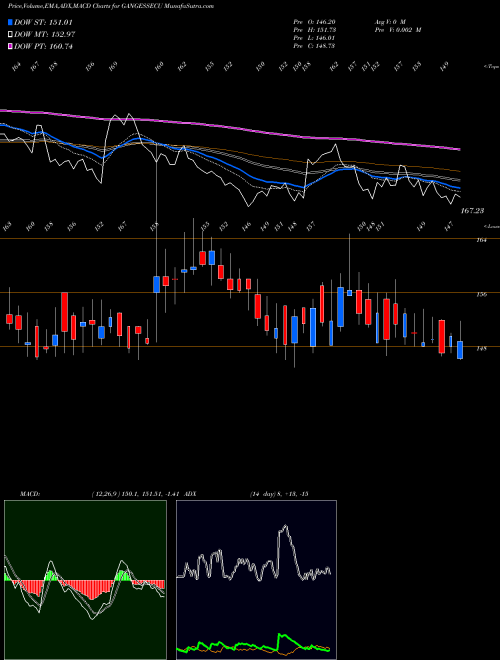Click the 'Pre C: 148.73' value
500x660 pixels.
[x=314, y=46]
